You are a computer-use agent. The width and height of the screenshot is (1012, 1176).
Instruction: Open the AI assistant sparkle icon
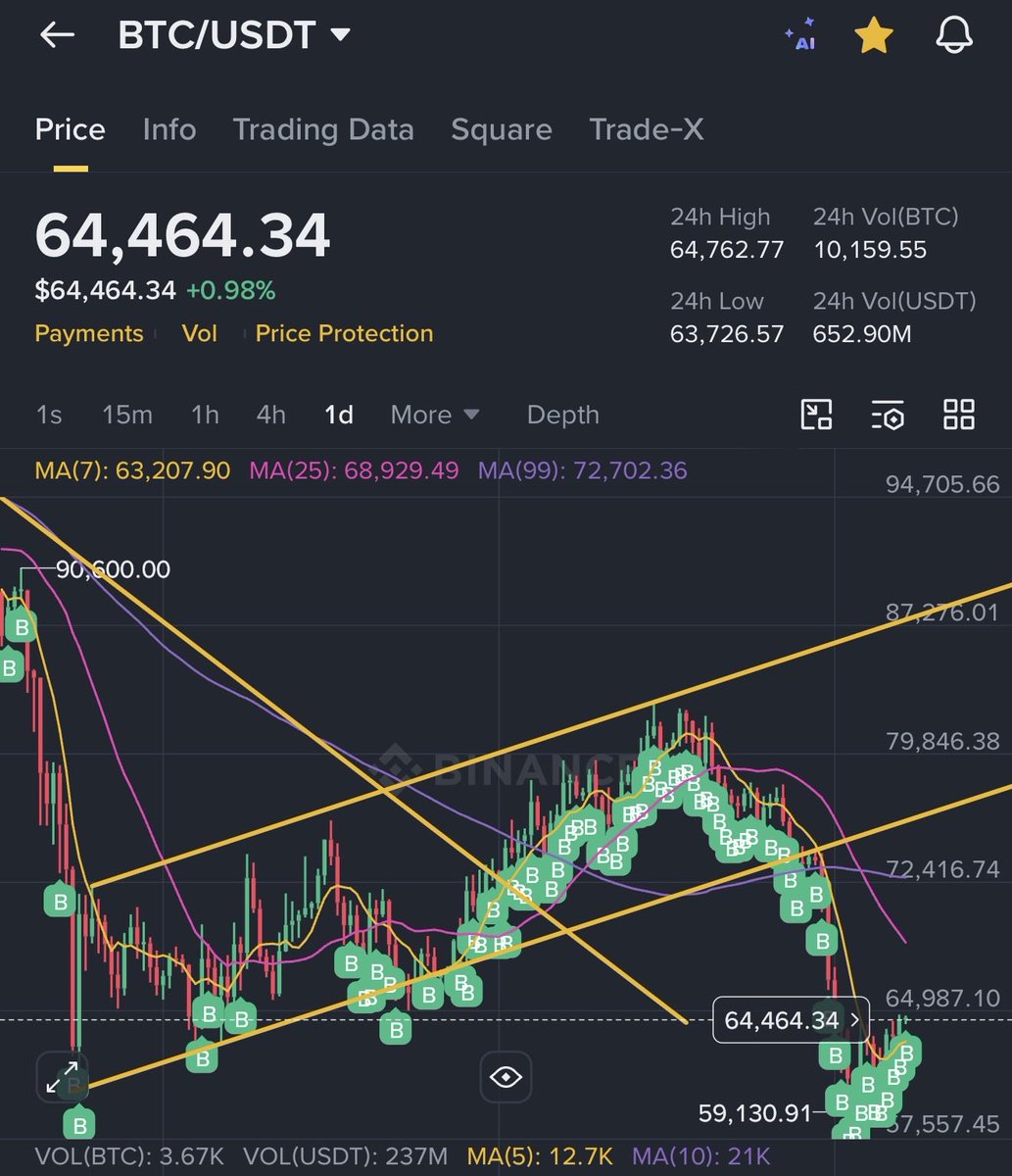coord(800,35)
